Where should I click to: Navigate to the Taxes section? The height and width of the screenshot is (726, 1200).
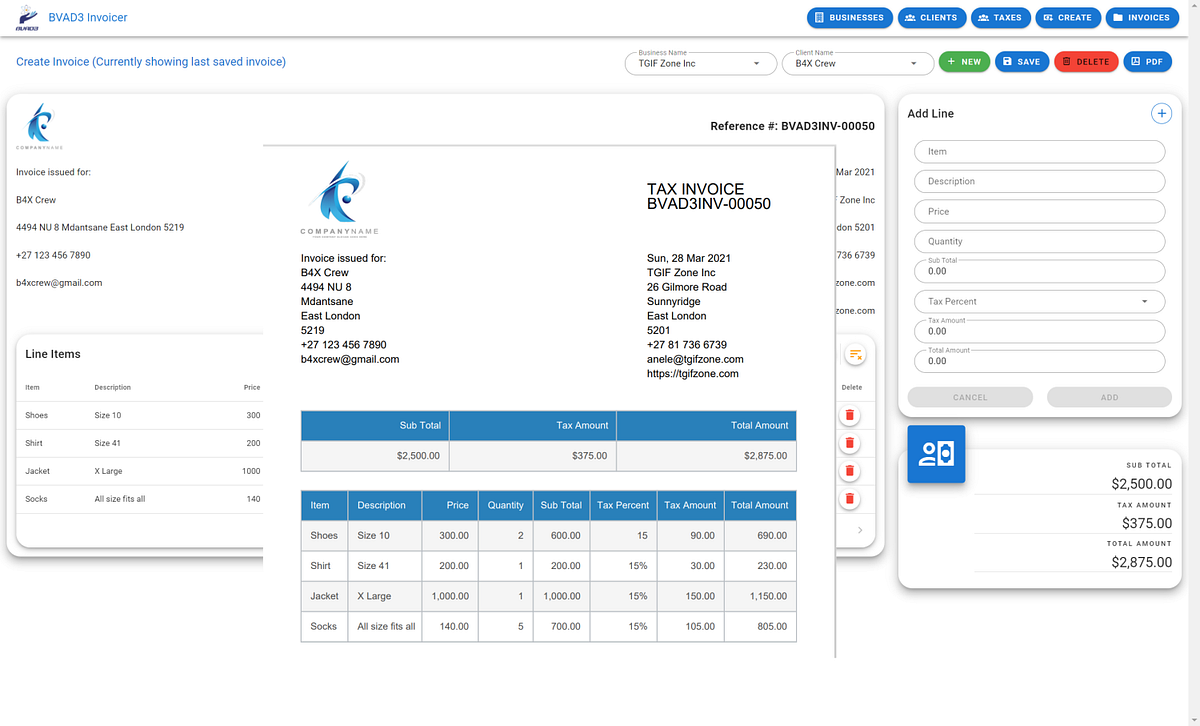(1000, 17)
